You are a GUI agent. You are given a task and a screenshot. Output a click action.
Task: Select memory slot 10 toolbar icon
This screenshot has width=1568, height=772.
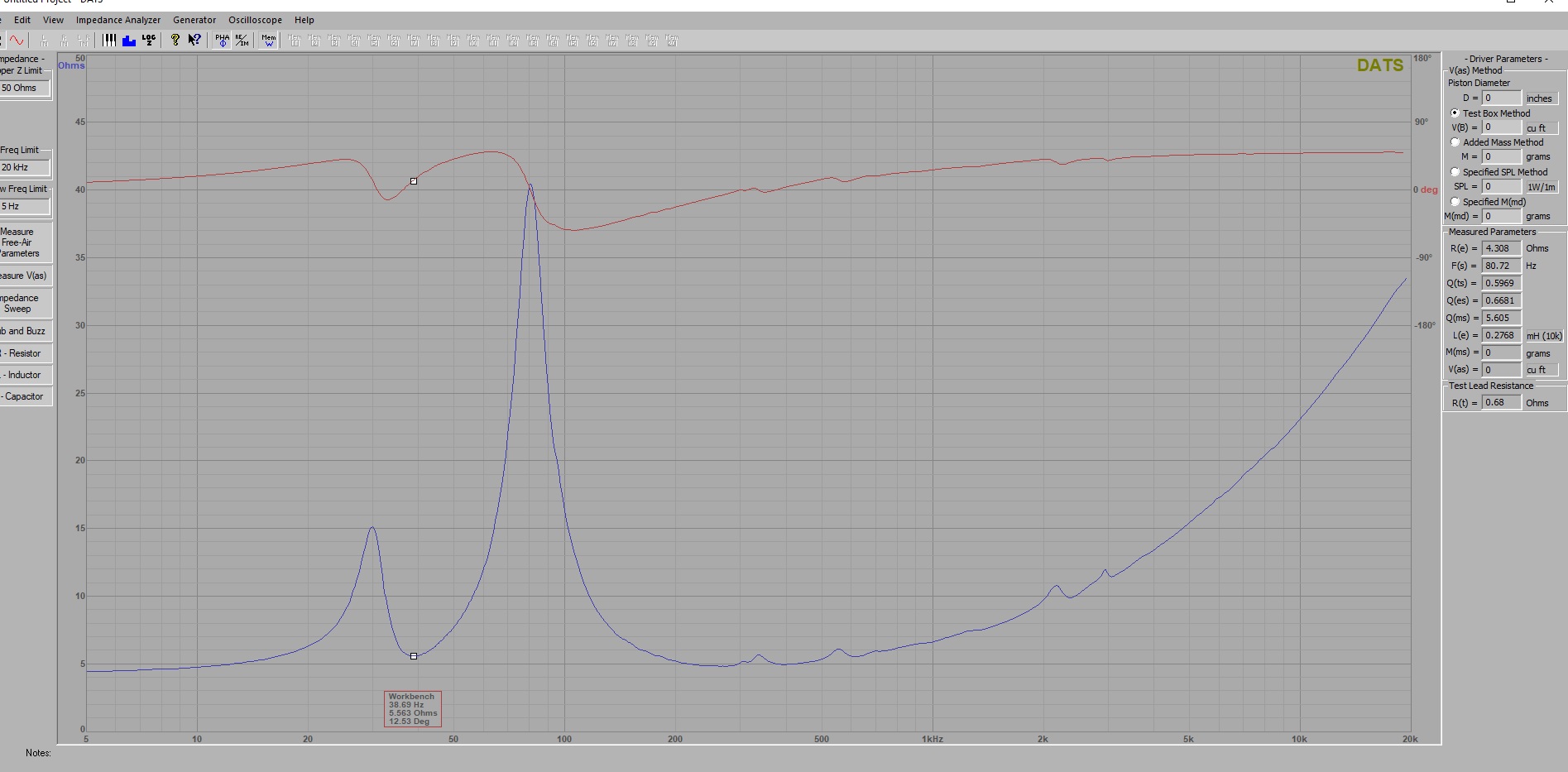click(x=473, y=40)
